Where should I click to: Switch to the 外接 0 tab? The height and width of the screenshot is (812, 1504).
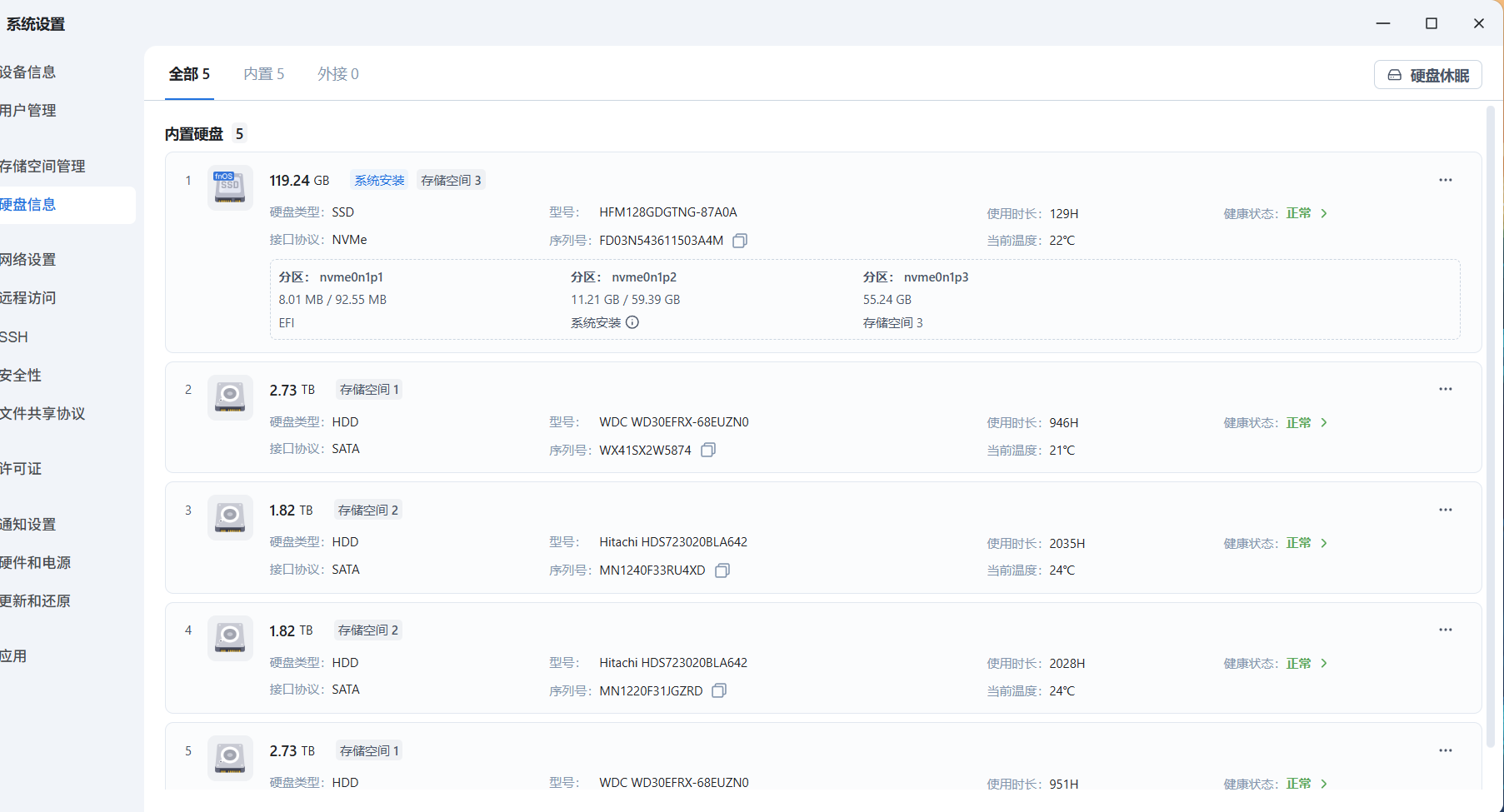(x=337, y=74)
